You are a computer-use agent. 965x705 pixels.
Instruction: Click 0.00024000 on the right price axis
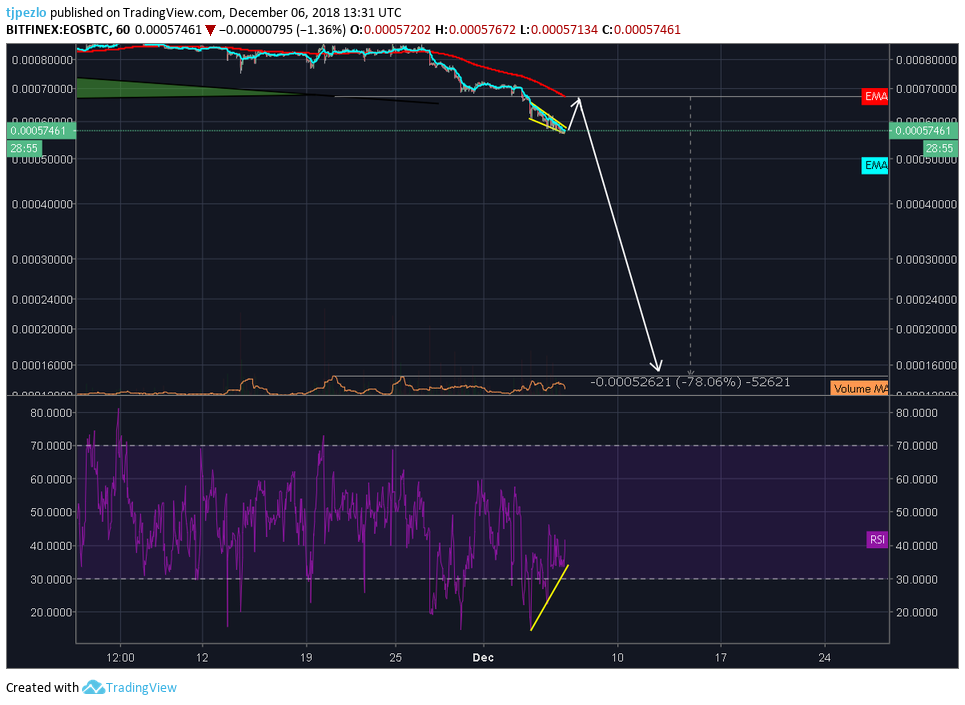(x=926, y=300)
